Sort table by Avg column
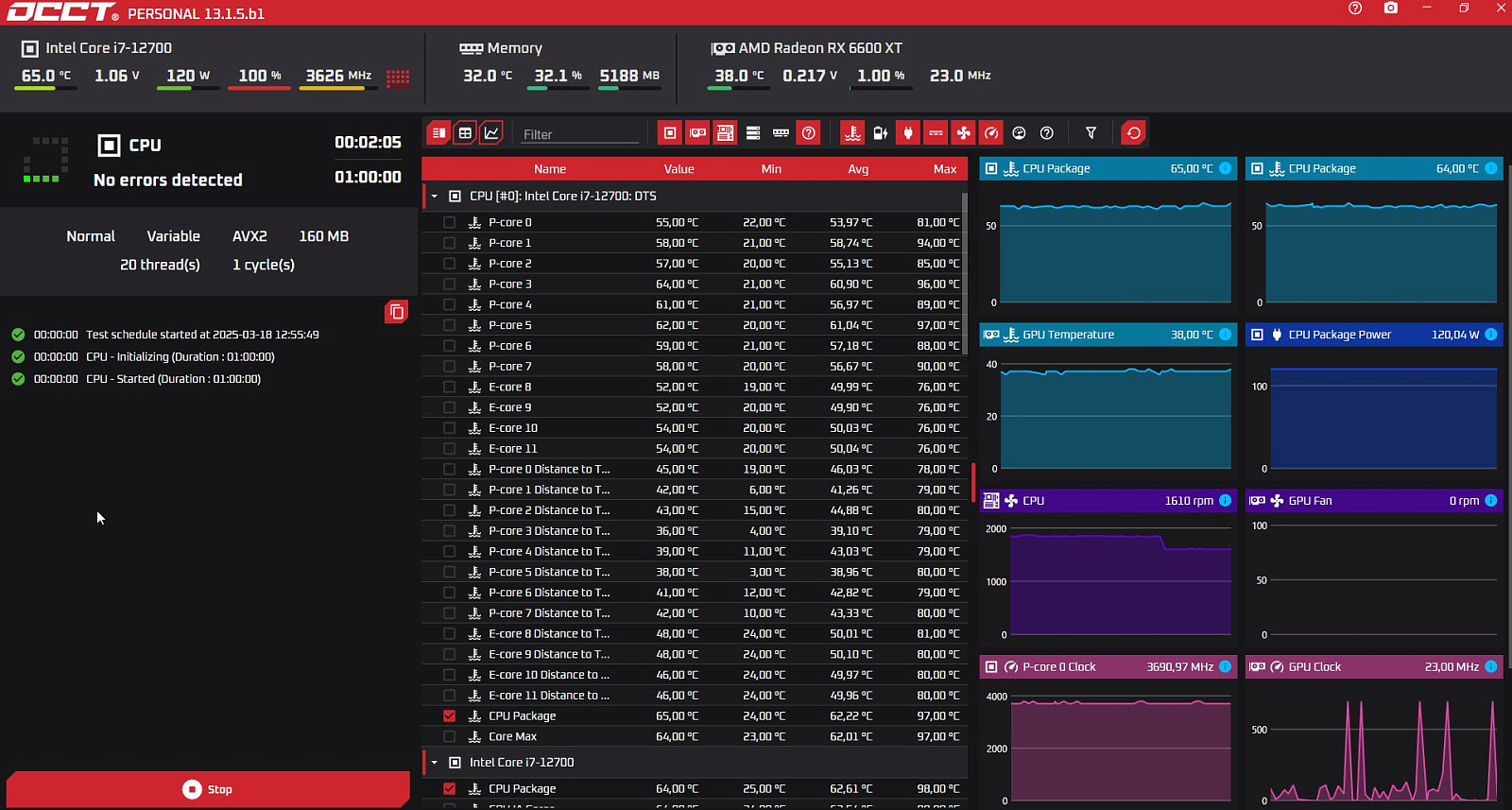The height and width of the screenshot is (810, 1512). click(858, 169)
